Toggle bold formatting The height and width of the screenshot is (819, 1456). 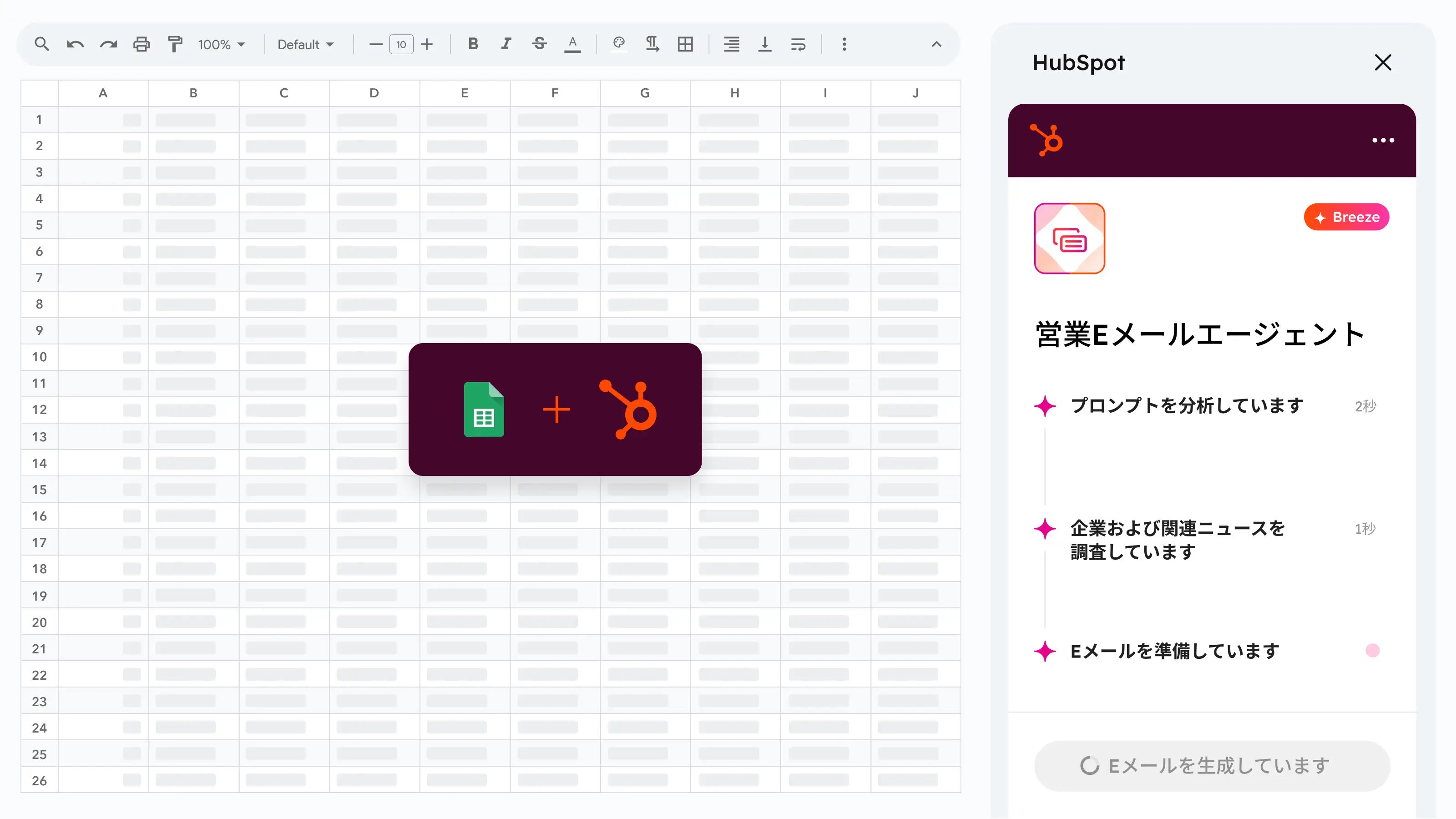tap(473, 44)
